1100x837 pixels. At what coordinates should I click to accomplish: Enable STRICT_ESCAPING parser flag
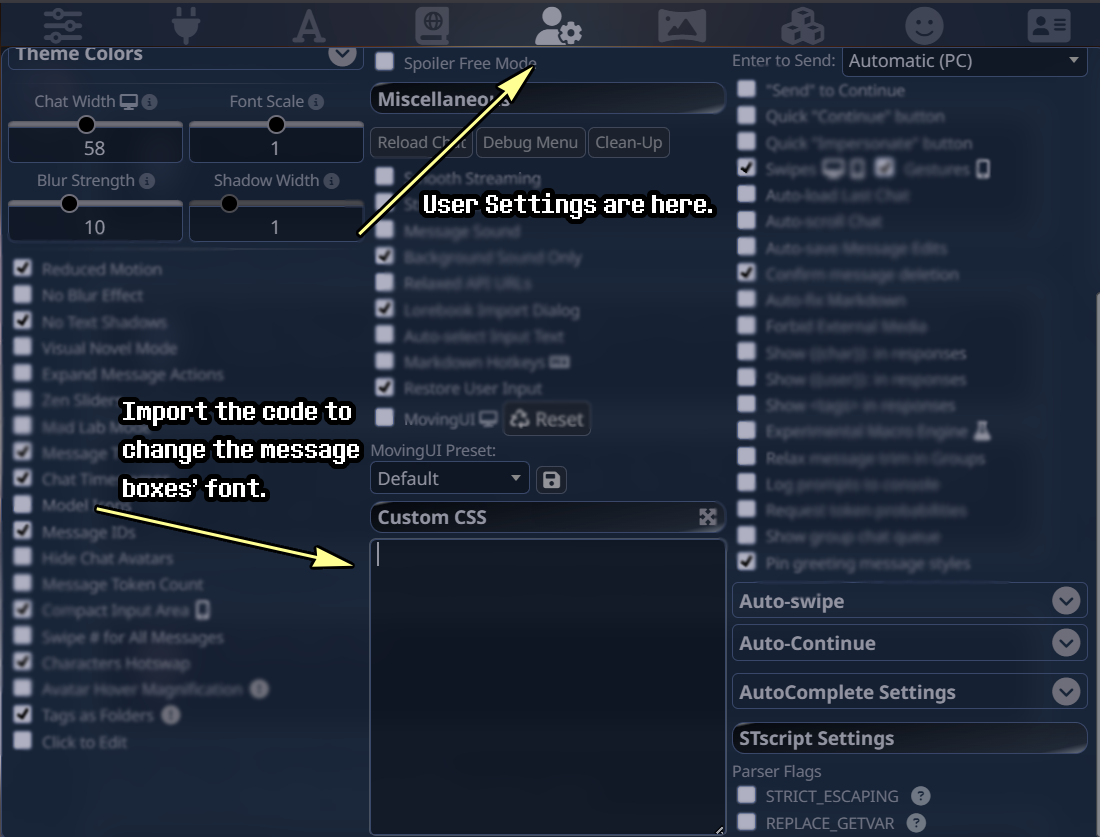tap(746, 794)
